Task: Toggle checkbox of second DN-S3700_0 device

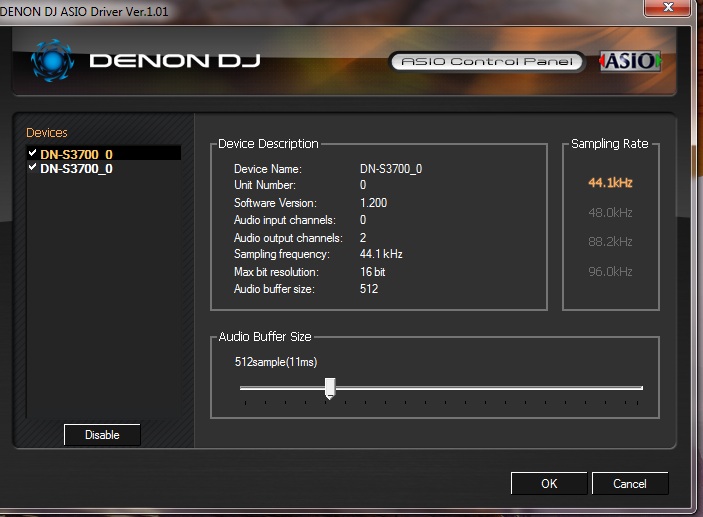Action: pos(33,168)
